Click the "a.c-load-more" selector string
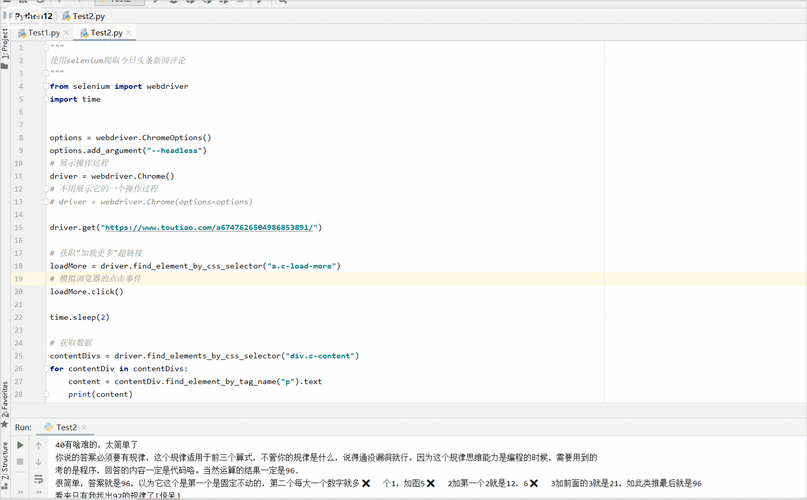The image size is (807, 500). click(x=301, y=266)
